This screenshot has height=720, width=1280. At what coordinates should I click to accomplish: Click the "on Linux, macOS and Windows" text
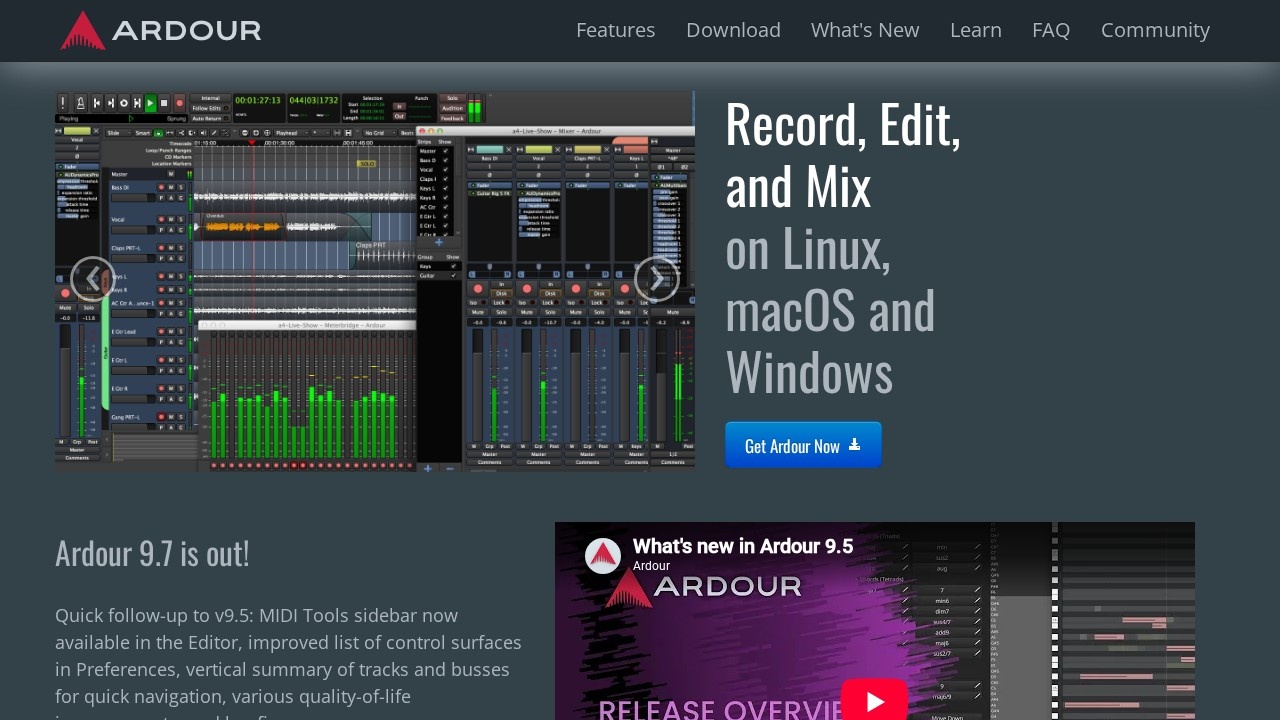830,310
